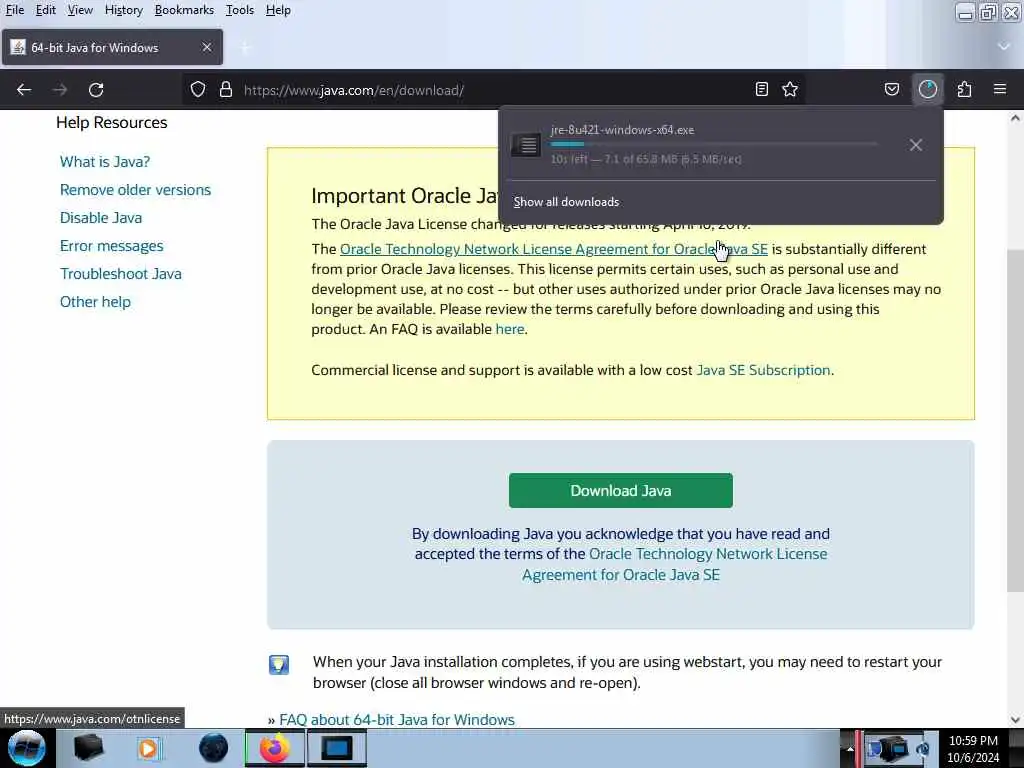Open the license agreement link below Download Java

[675, 564]
